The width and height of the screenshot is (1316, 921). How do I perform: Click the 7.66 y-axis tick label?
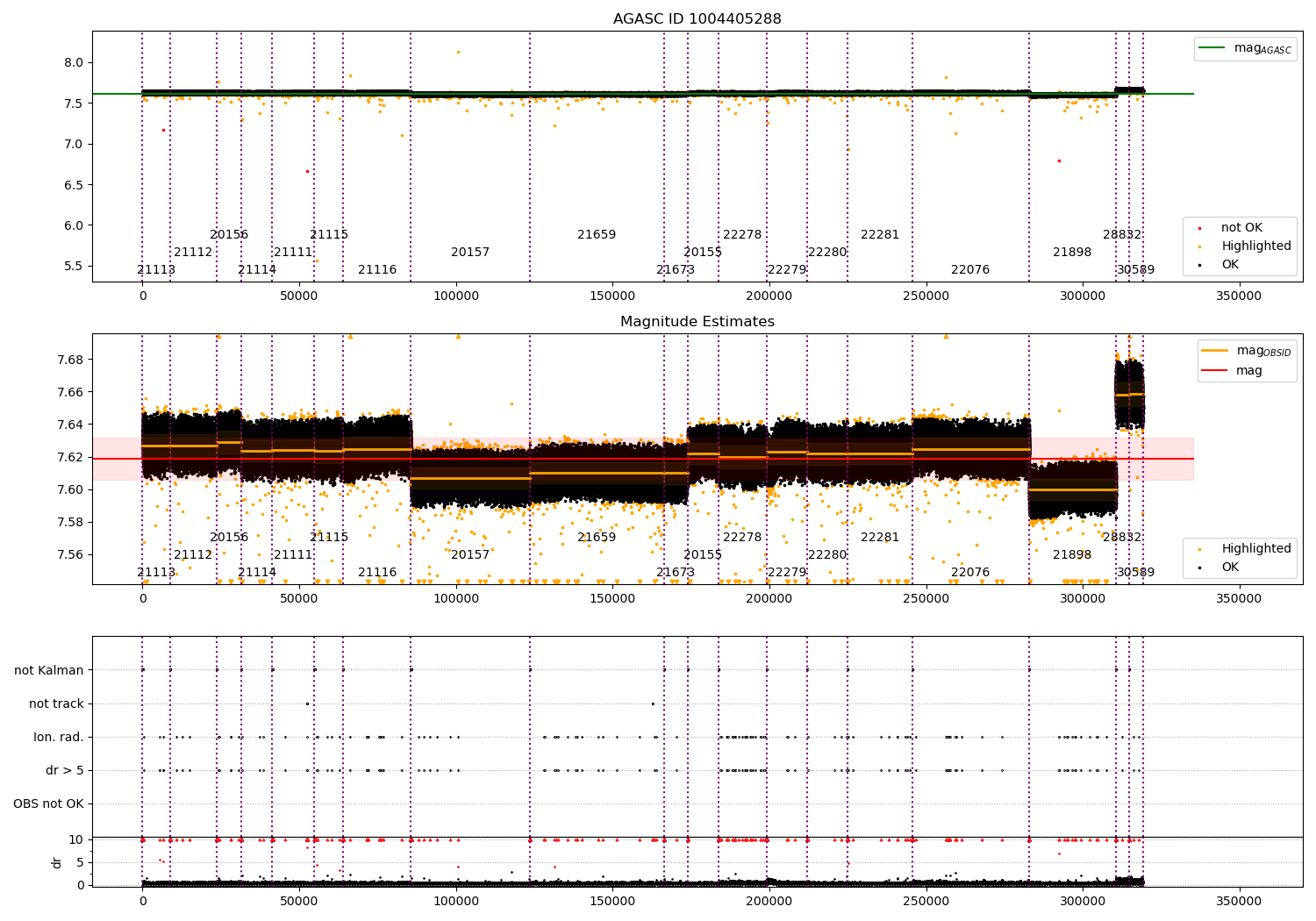pos(70,393)
